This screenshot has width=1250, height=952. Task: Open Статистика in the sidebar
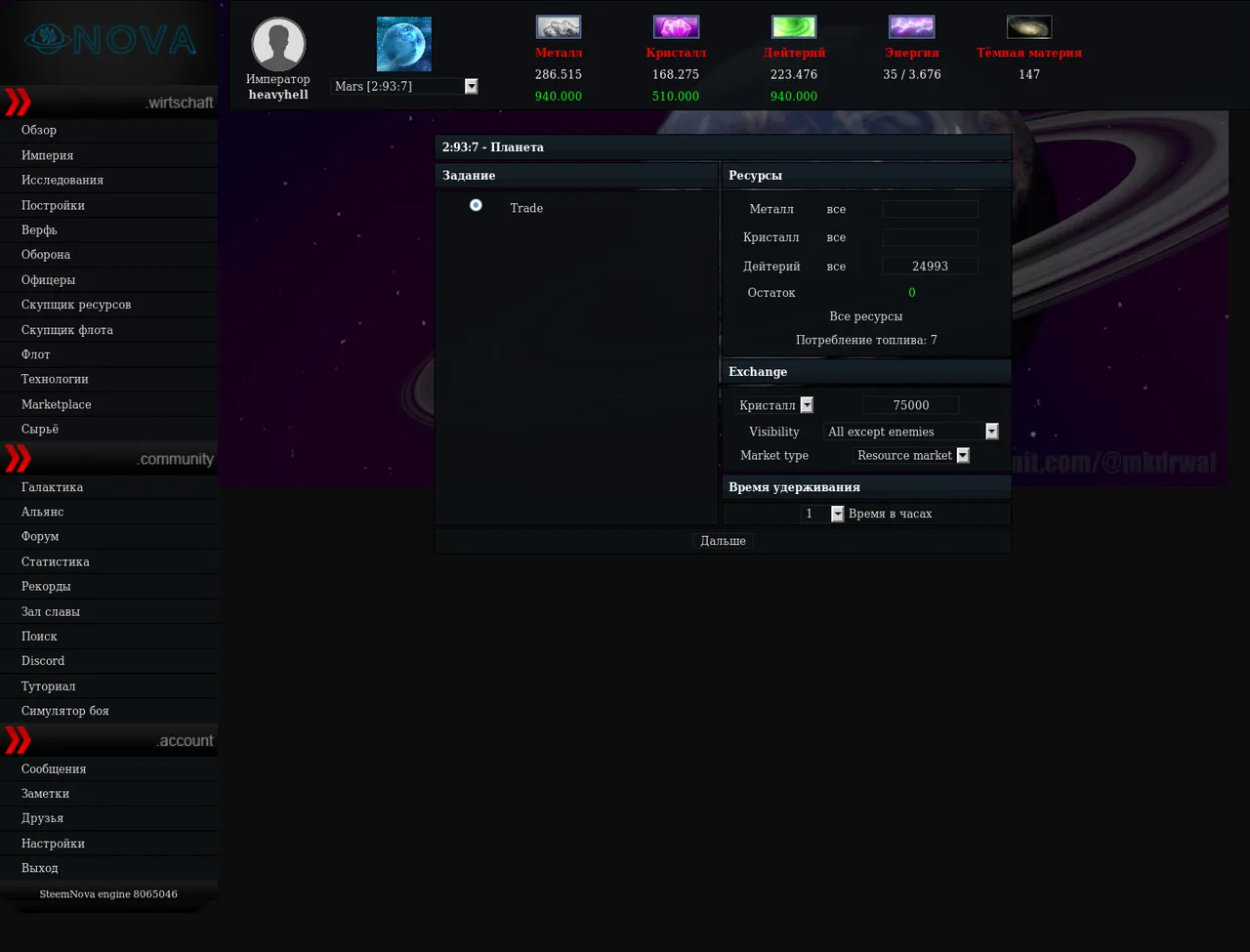pos(108,561)
